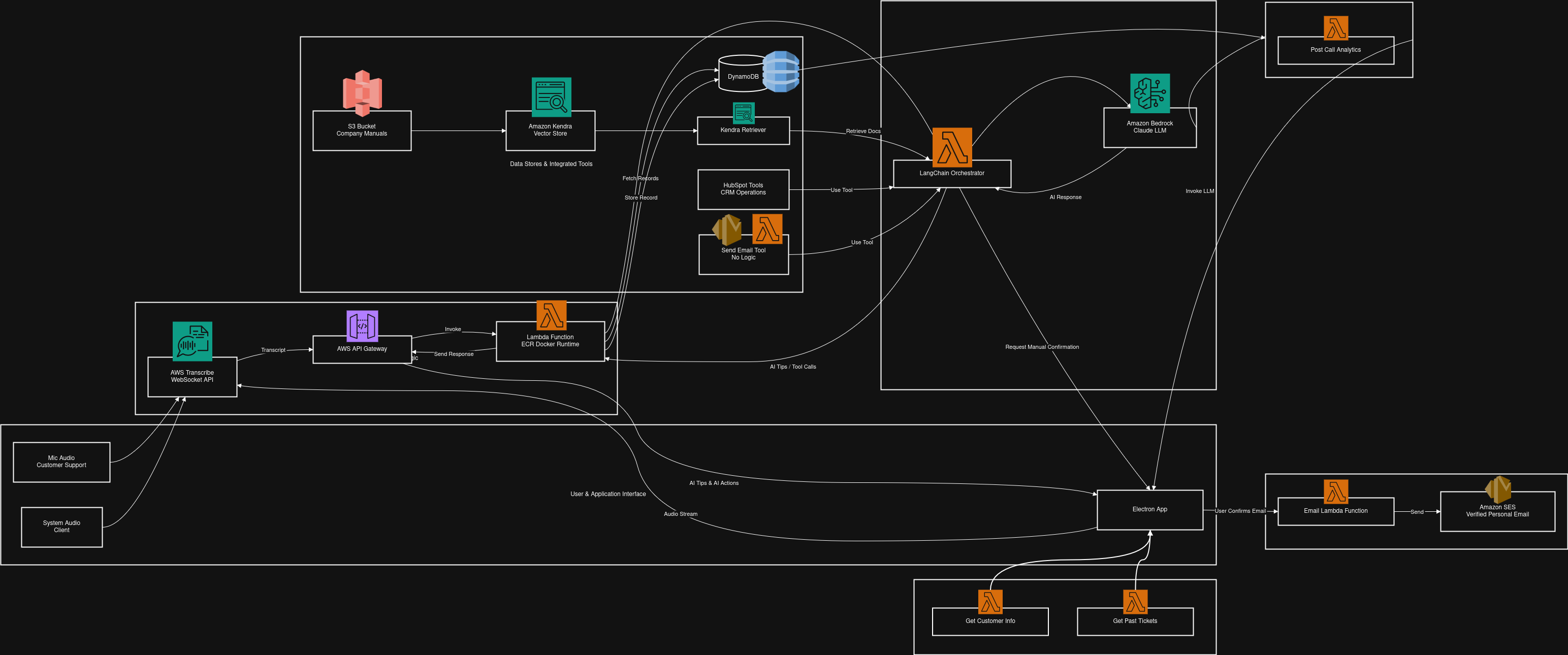The width and height of the screenshot is (1568, 655).
Task: Select the Amazon Kendra Vector Store icon
Action: point(551,97)
